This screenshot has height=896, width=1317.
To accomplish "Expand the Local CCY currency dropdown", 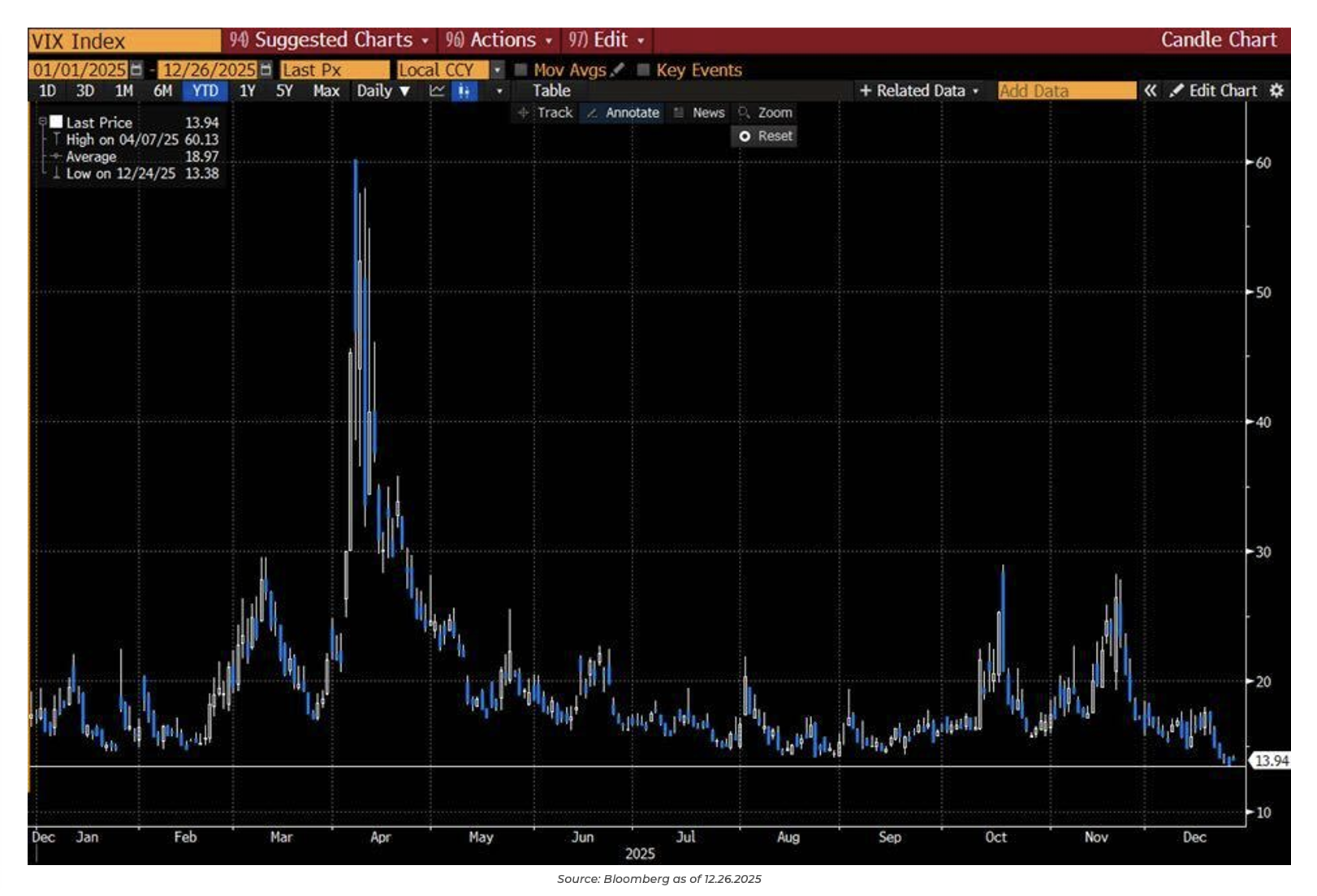I will (x=498, y=70).
